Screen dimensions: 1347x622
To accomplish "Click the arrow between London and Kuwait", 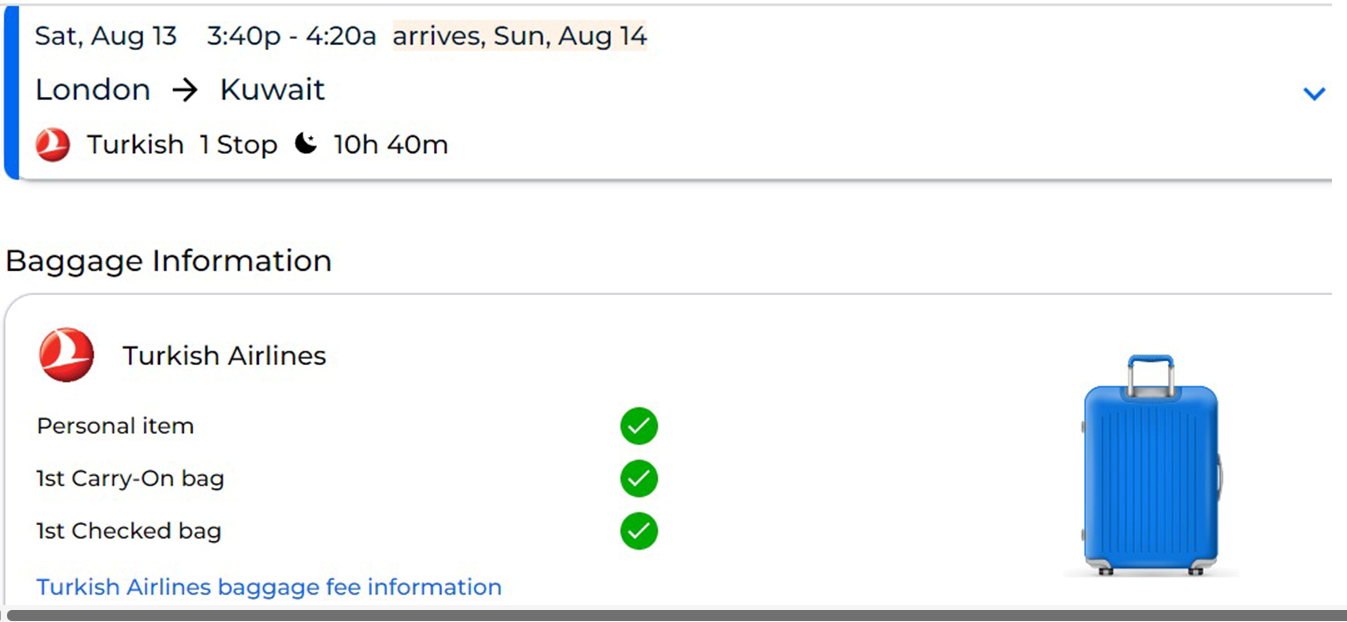I will click(184, 89).
